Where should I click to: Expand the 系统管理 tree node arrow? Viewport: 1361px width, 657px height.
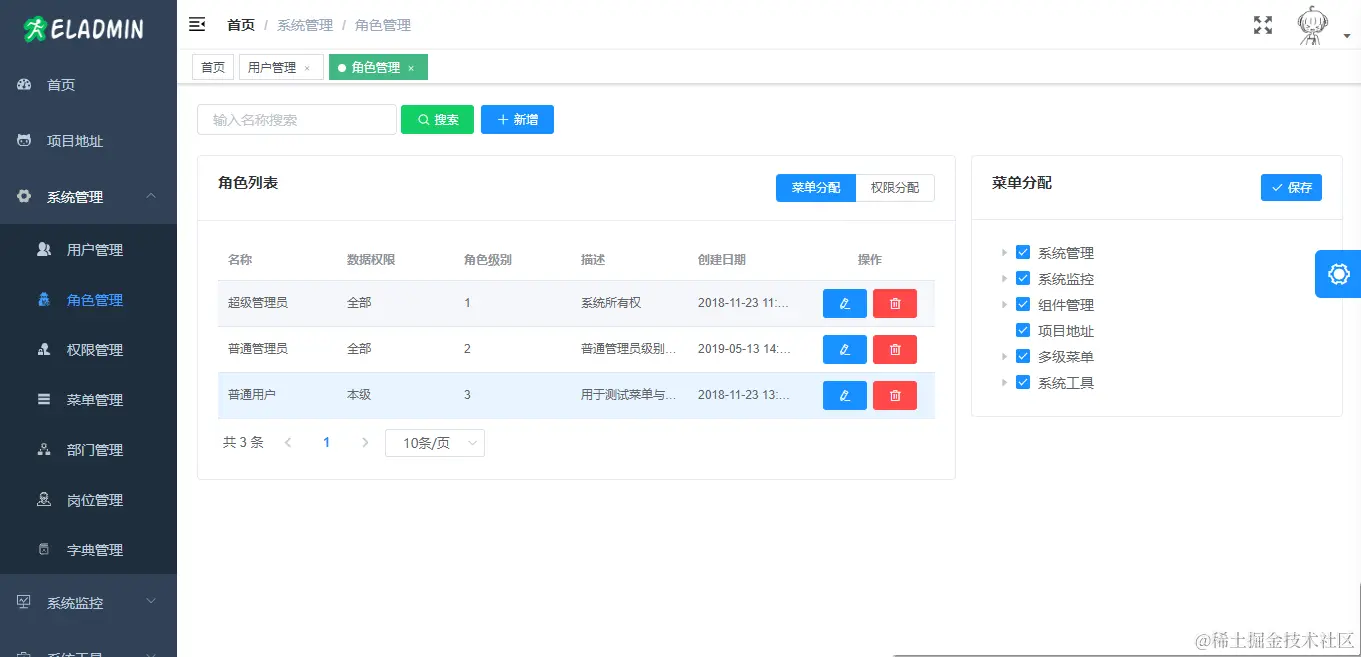(x=1004, y=253)
